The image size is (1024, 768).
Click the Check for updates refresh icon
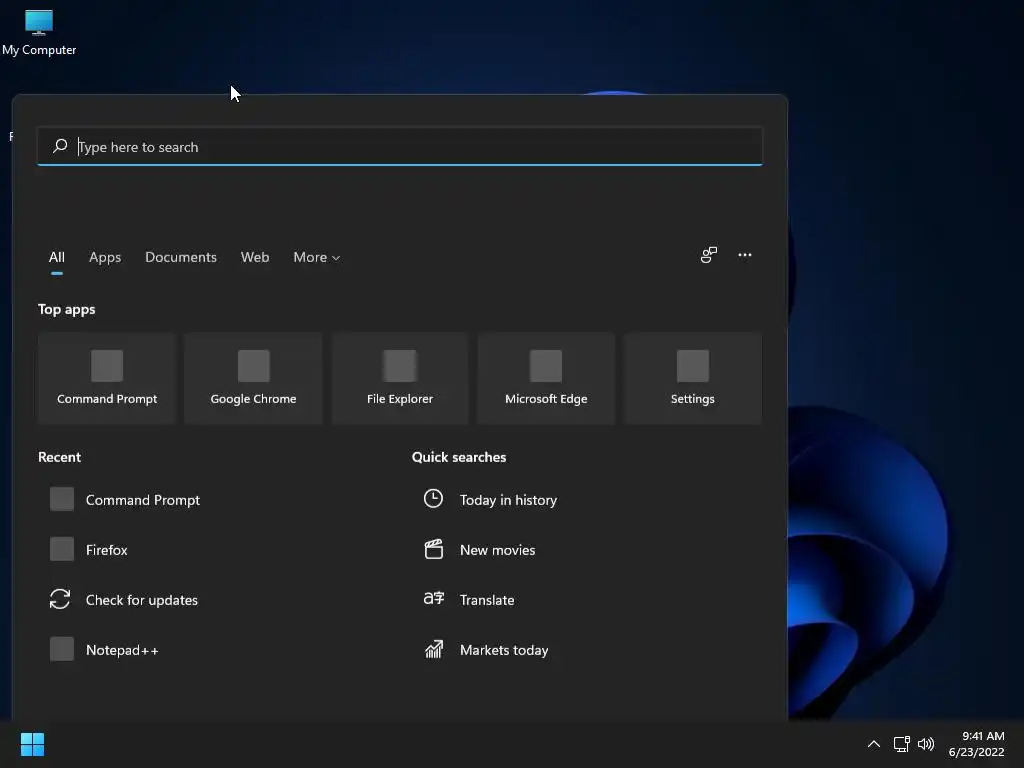click(60, 600)
